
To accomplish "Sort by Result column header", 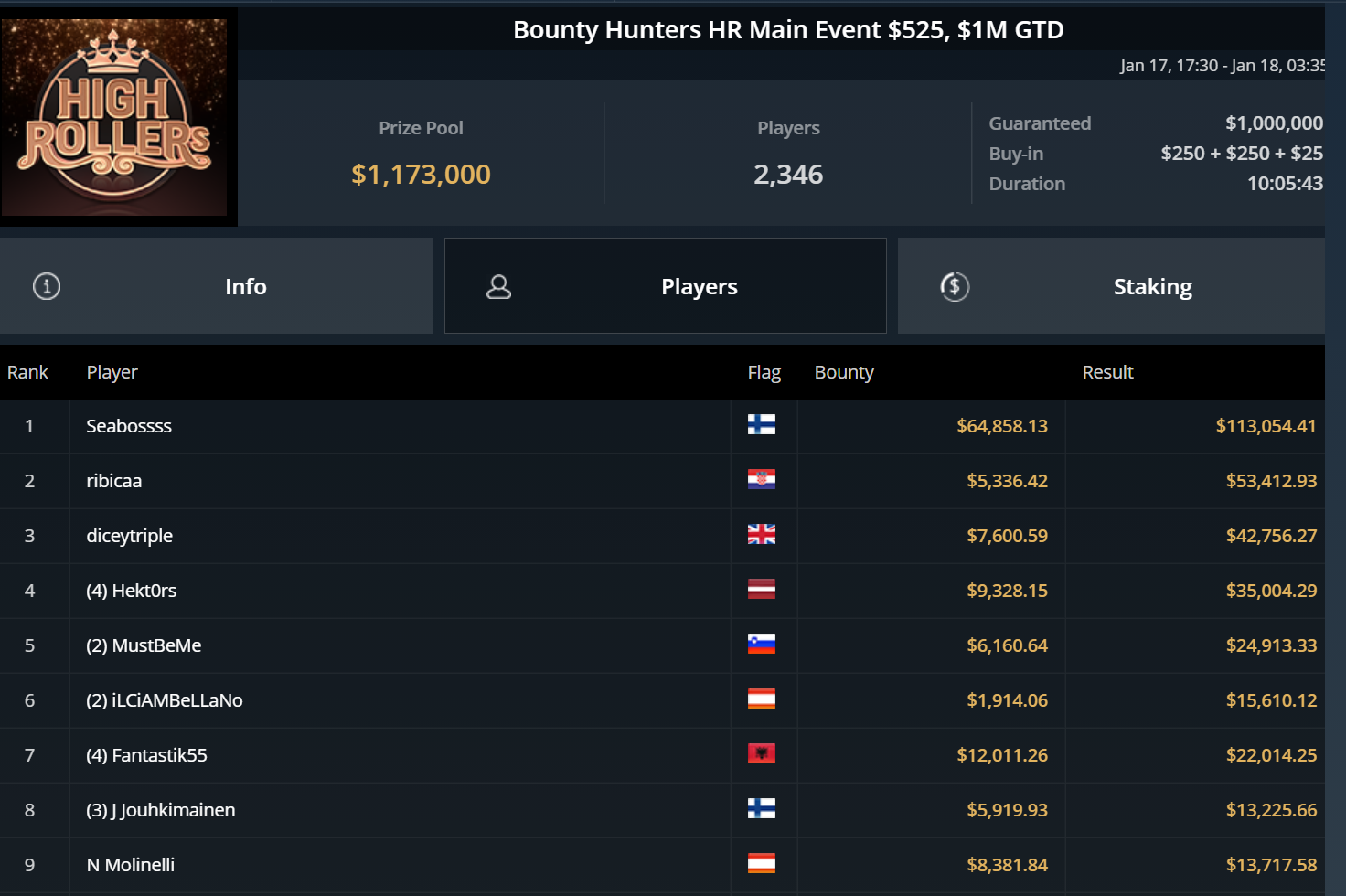I will 1107,372.
